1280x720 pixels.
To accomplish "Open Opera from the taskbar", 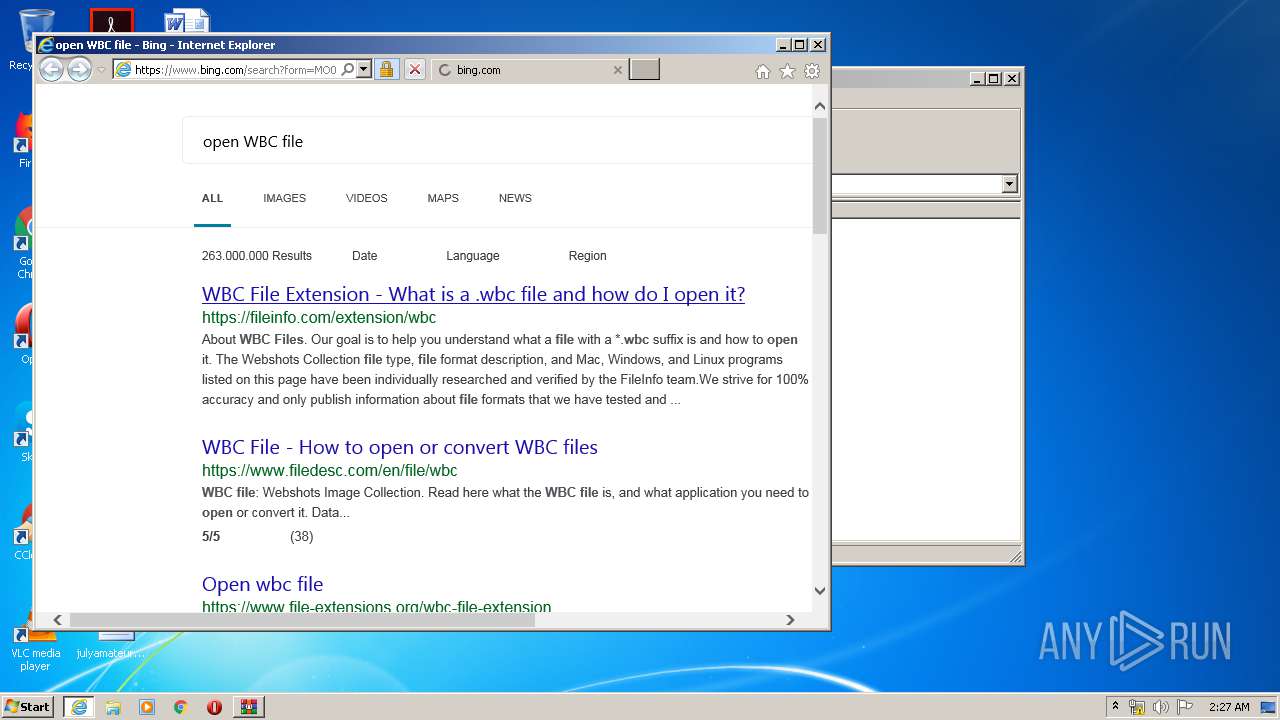I will point(214,707).
